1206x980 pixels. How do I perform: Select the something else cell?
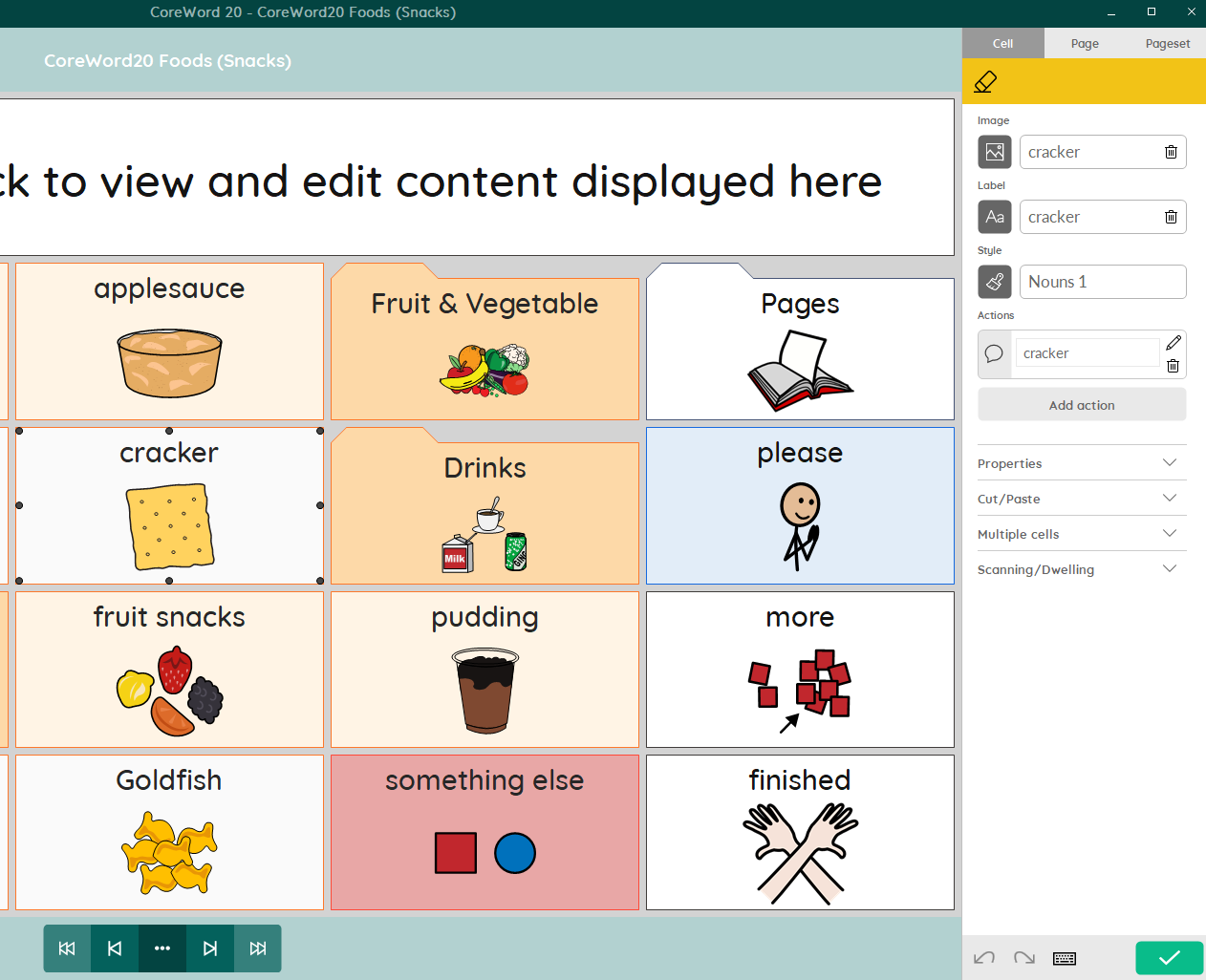(x=485, y=833)
